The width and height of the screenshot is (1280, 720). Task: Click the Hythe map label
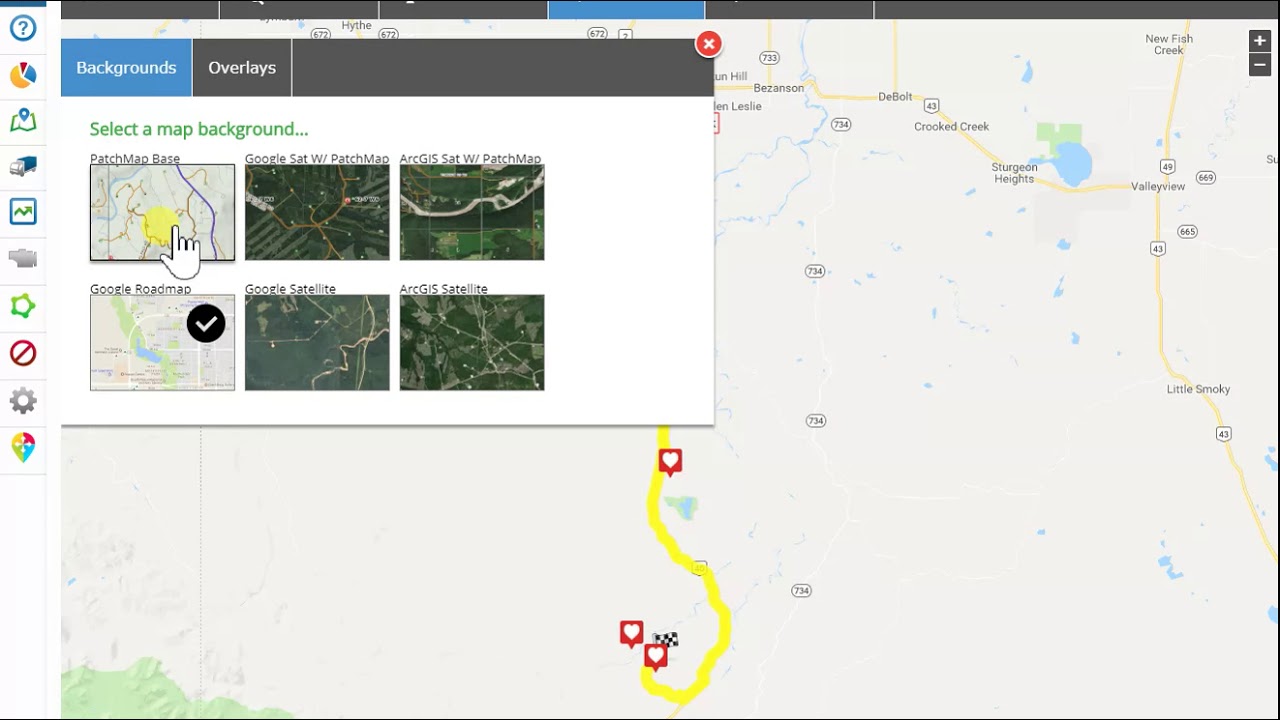pyautogui.click(x=356, y=26)
